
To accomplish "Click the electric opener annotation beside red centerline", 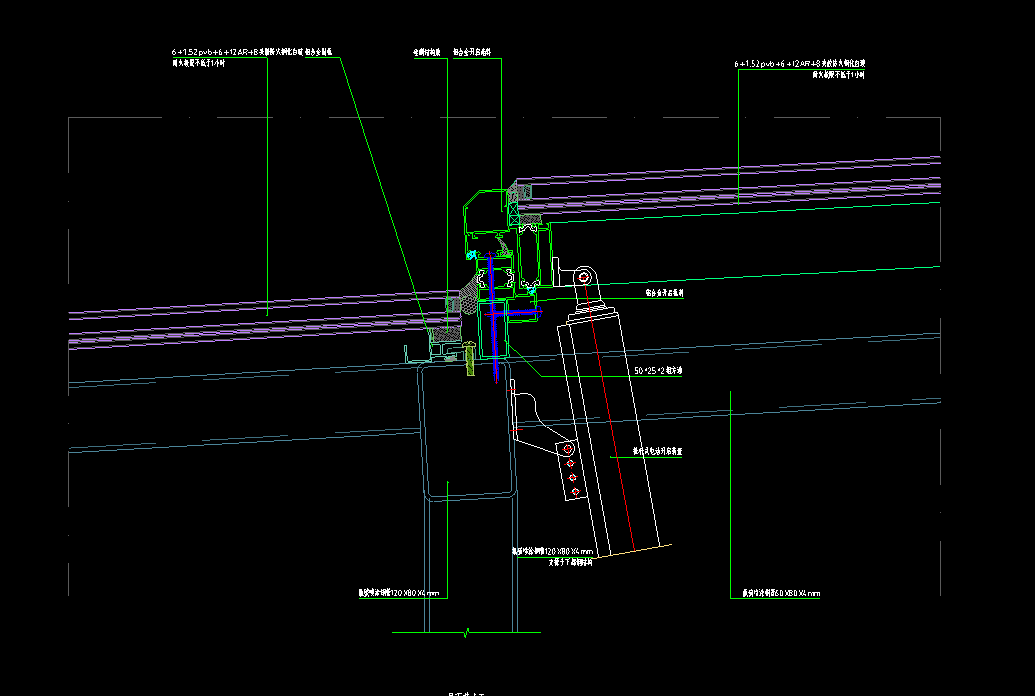I will pos(657,452).
